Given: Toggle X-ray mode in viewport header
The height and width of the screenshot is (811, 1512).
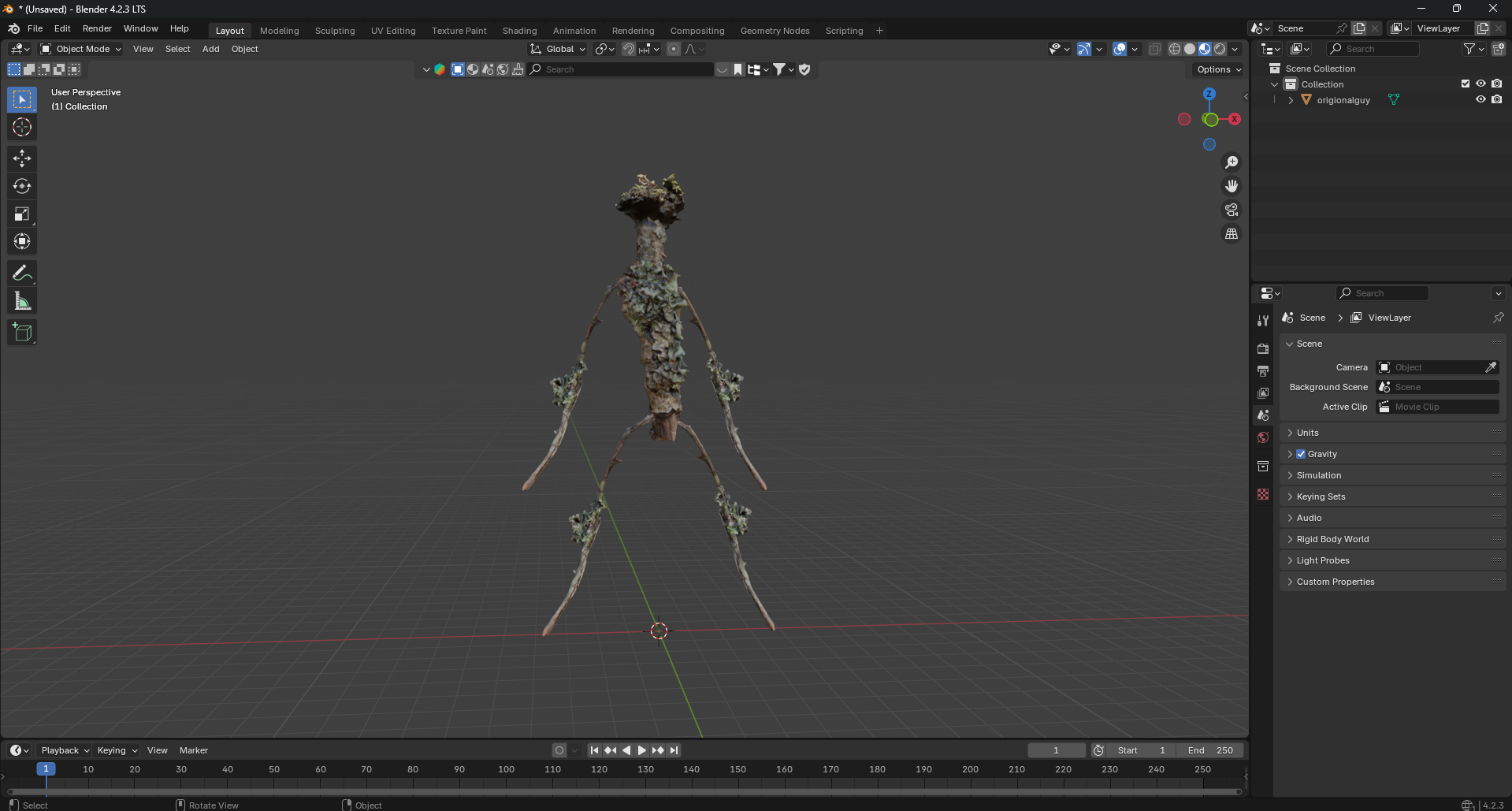Looking at the screenshot, I should click(1154, 49).
